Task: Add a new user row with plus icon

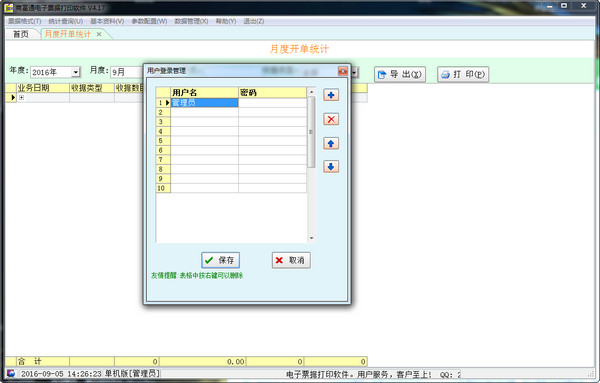Action: (331, 95)
